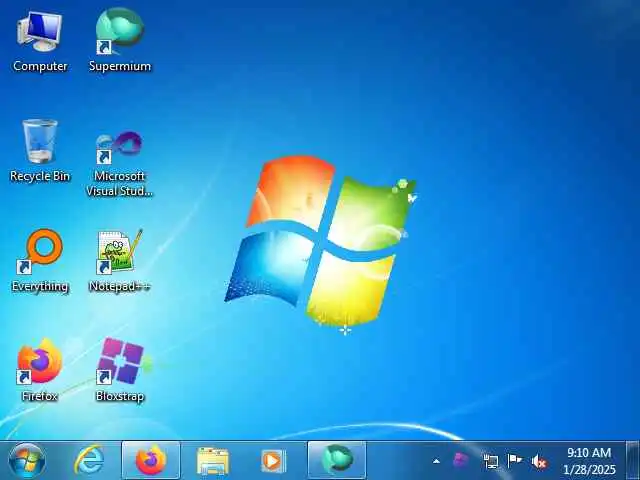Image resolution: width=640 pixels, height=480 pixels.
Task: Select the Supermium desktop shortcut
Action: pos(120,41)
